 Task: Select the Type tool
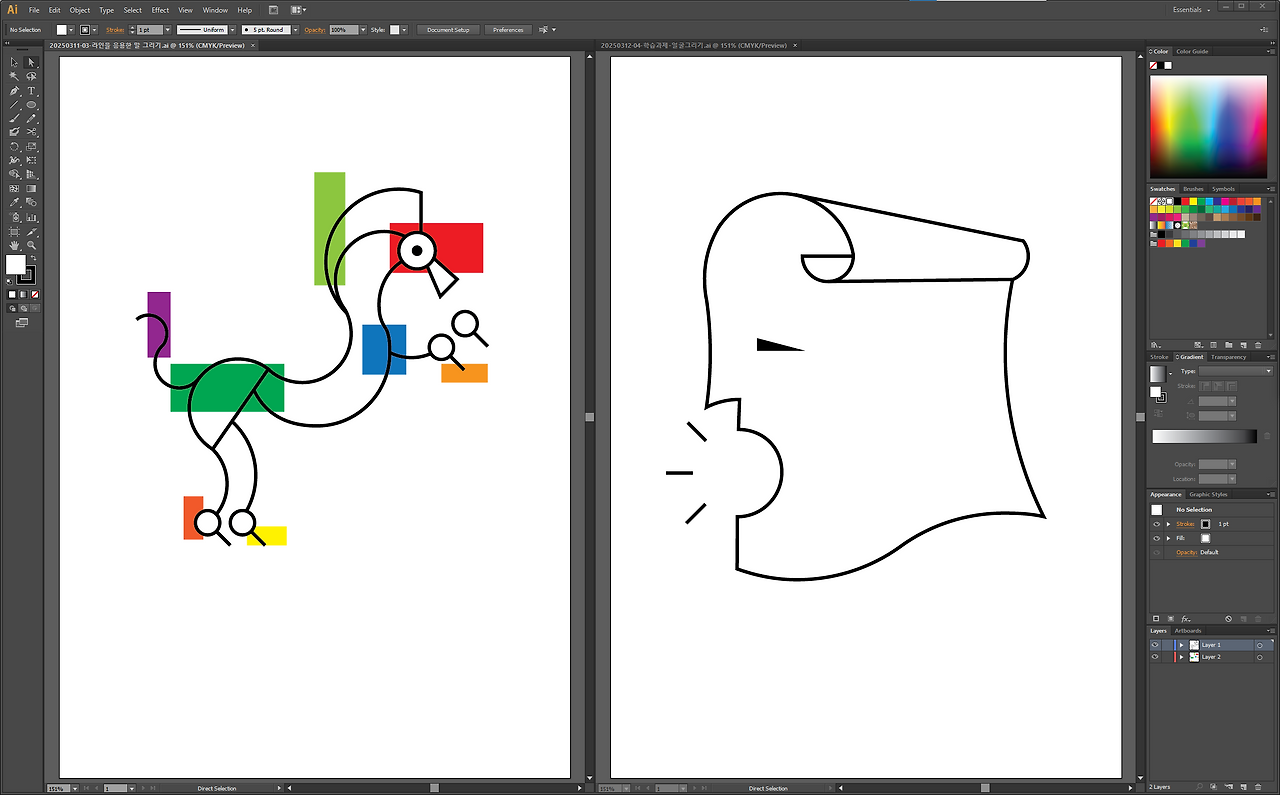click(31, 90)
